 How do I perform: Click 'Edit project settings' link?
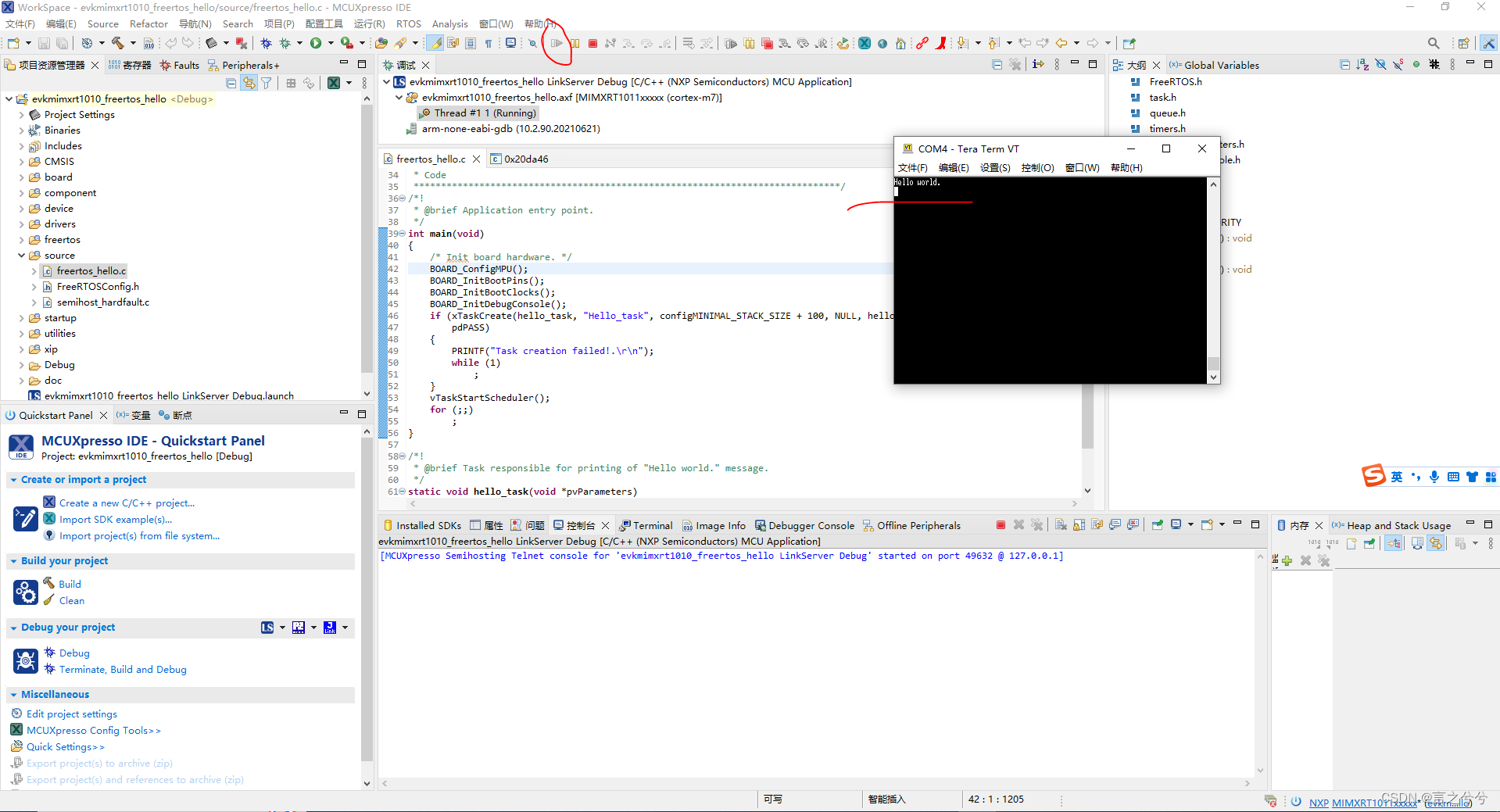(x=72, y=714)
